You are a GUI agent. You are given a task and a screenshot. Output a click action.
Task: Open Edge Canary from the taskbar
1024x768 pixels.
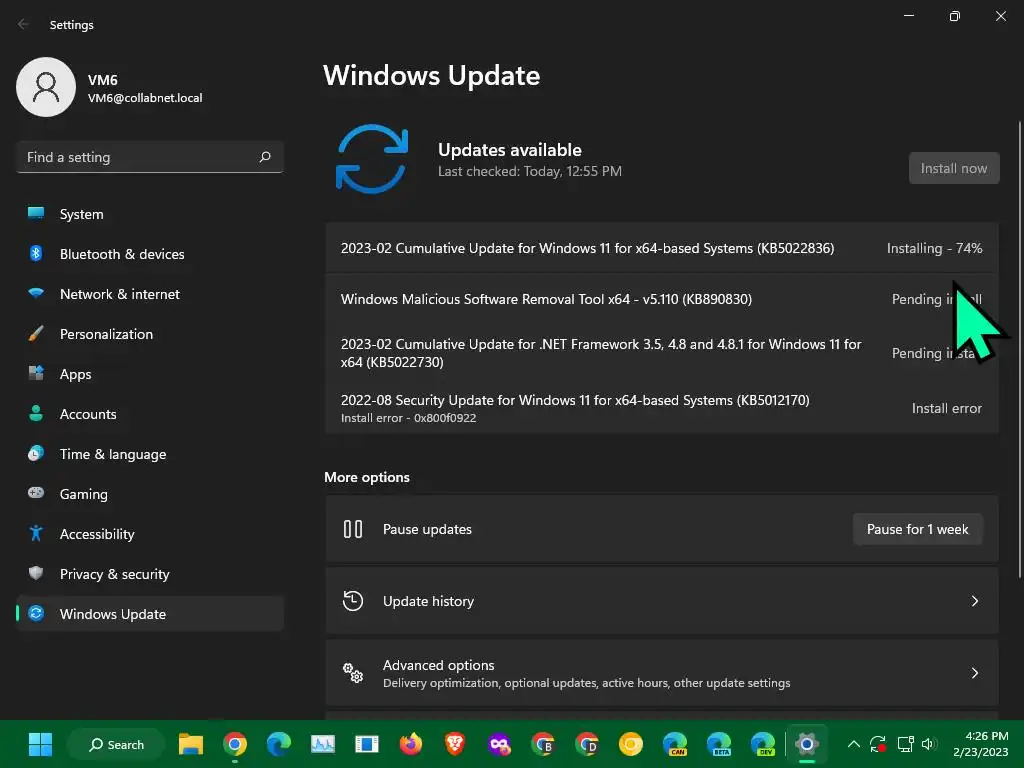[675, 744]
